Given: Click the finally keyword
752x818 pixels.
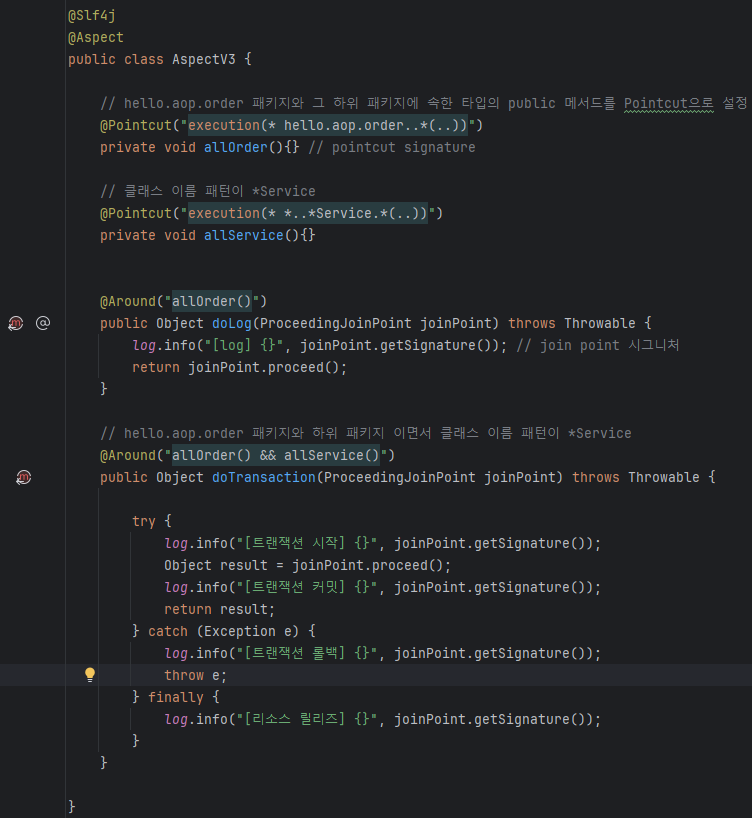Looking at the screenshot, I should pos(176,697).
